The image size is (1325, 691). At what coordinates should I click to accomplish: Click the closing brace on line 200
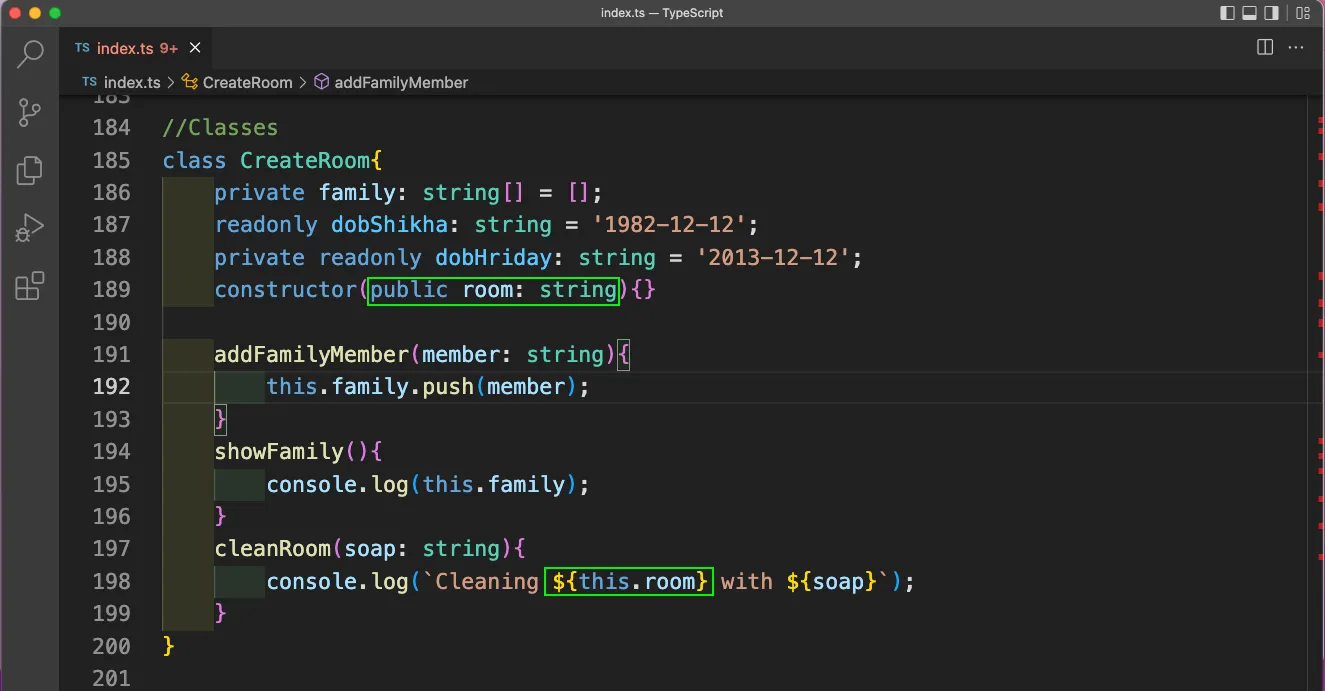tap(168, 646)
